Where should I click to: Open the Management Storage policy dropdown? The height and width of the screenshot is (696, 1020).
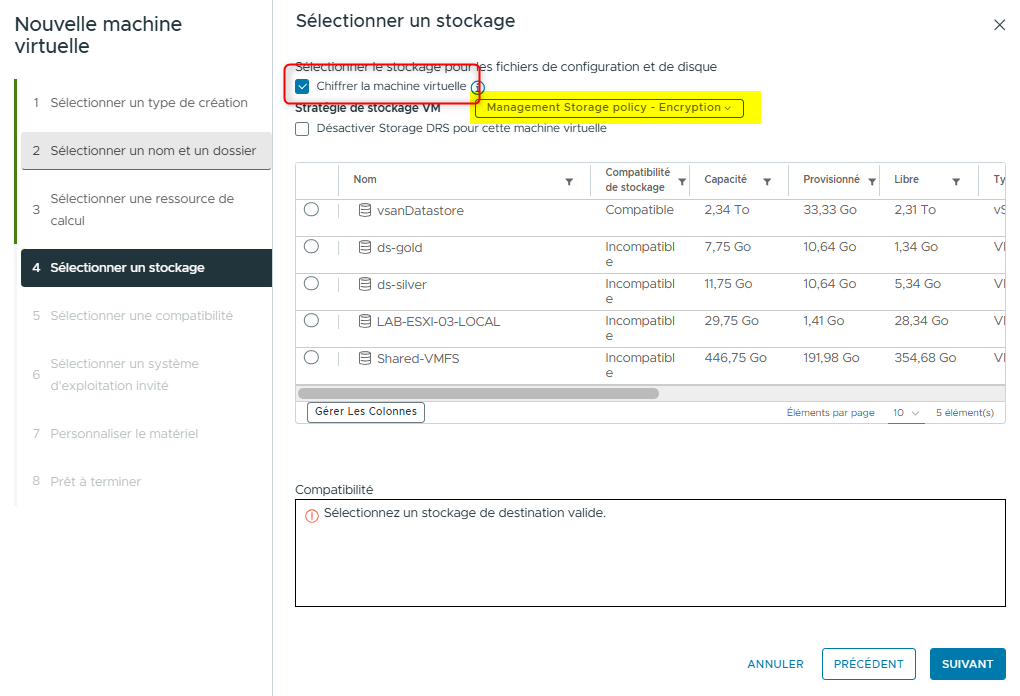coord(609,108)
